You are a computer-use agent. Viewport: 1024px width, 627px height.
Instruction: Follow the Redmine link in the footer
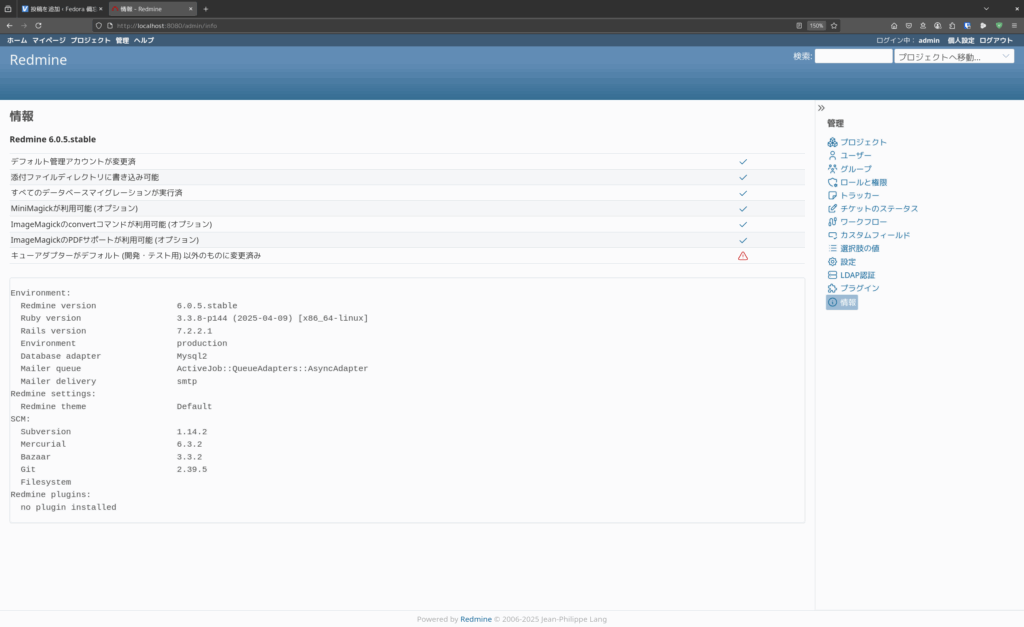click(x=476, y=619)
